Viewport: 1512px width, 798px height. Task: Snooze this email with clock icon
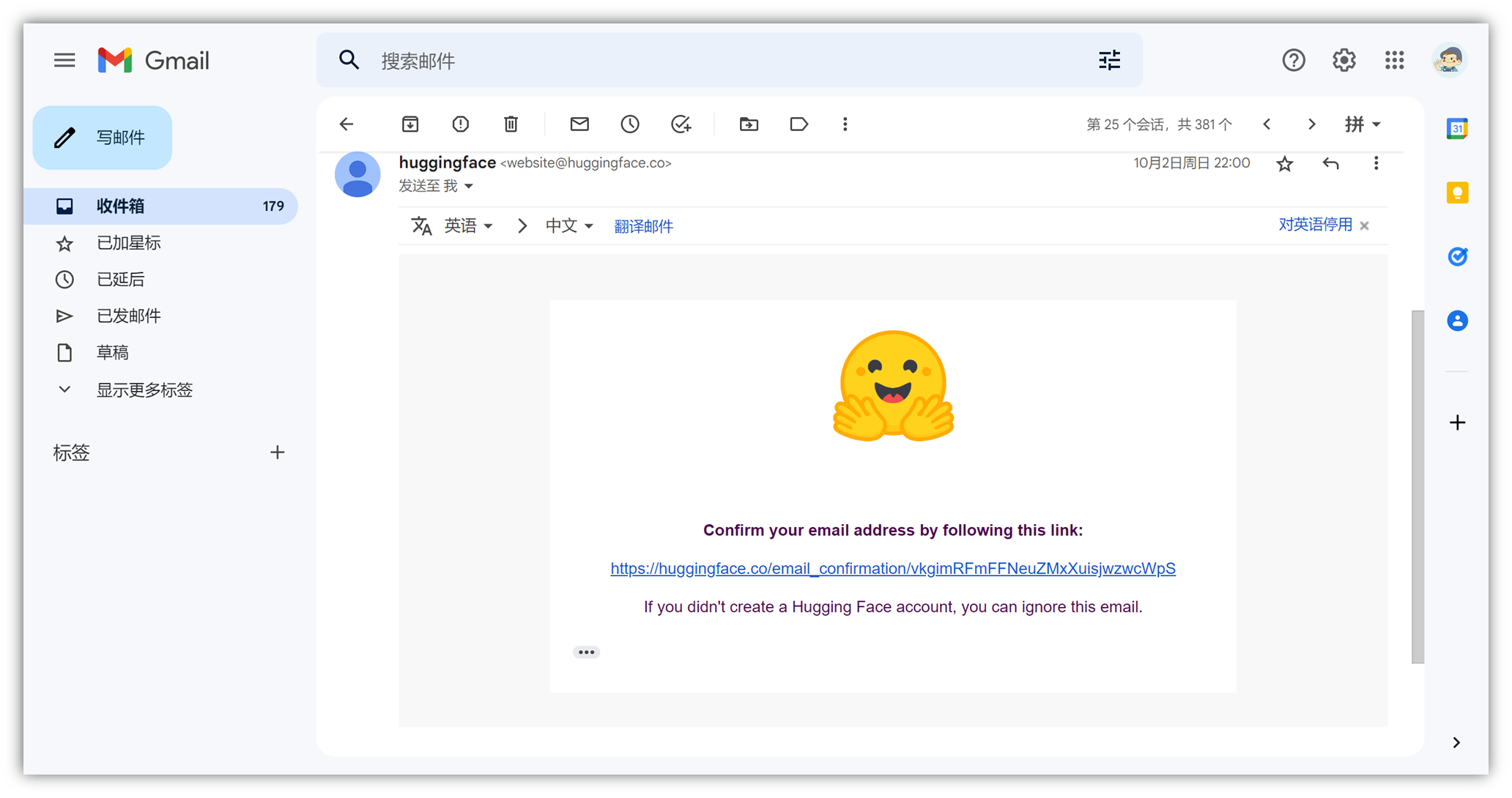[630, 124]
